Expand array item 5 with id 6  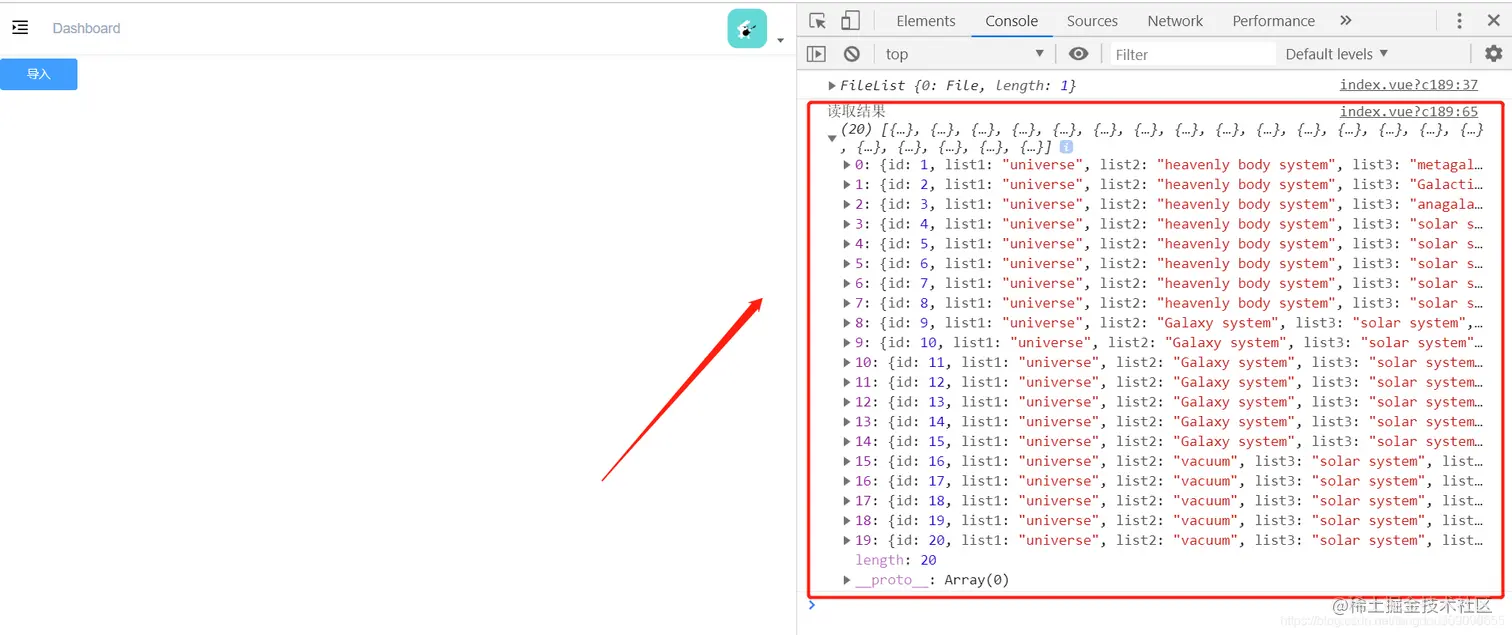click(x=848, y=264)
